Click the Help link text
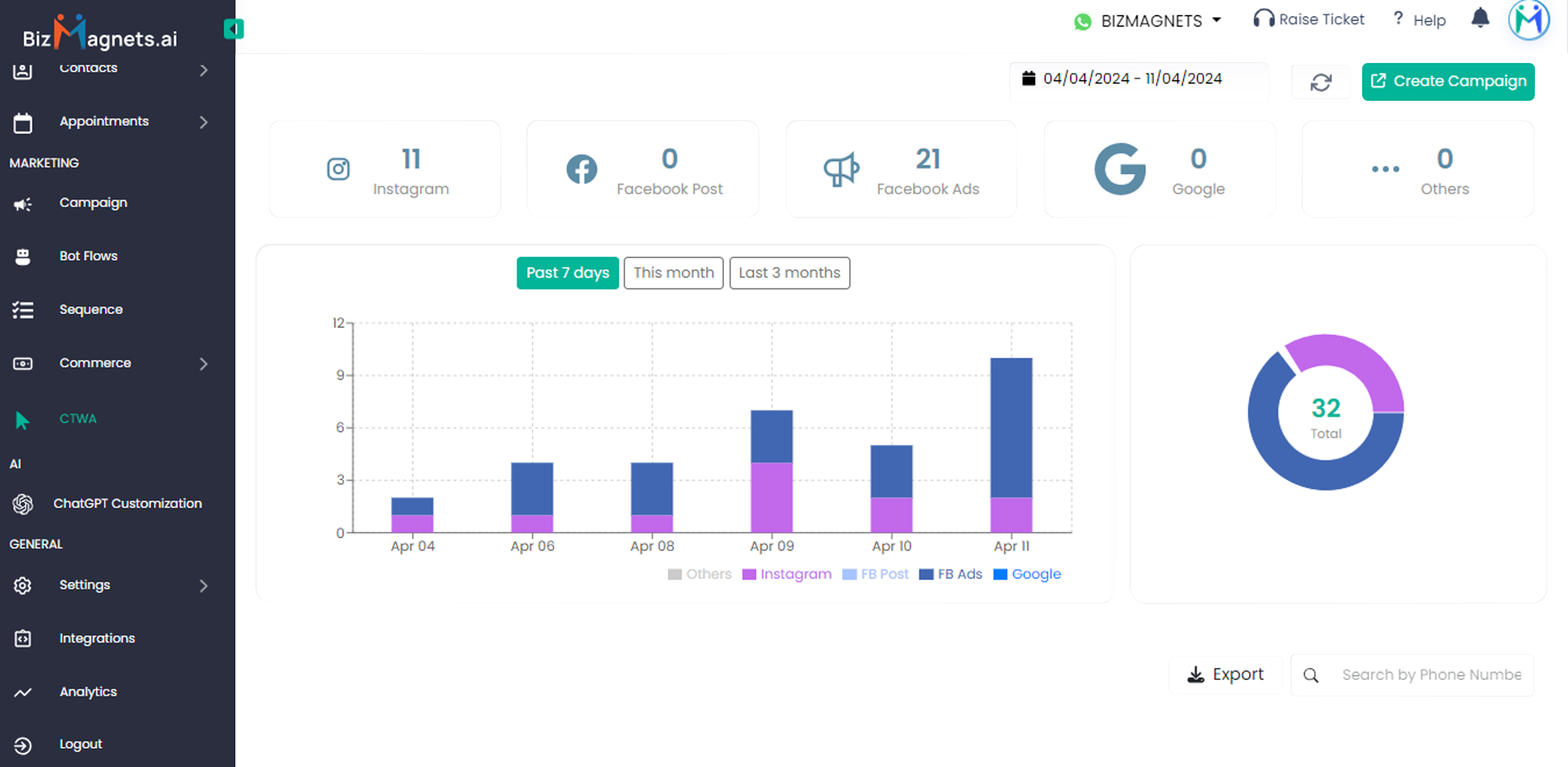 tap(1429, 21)
